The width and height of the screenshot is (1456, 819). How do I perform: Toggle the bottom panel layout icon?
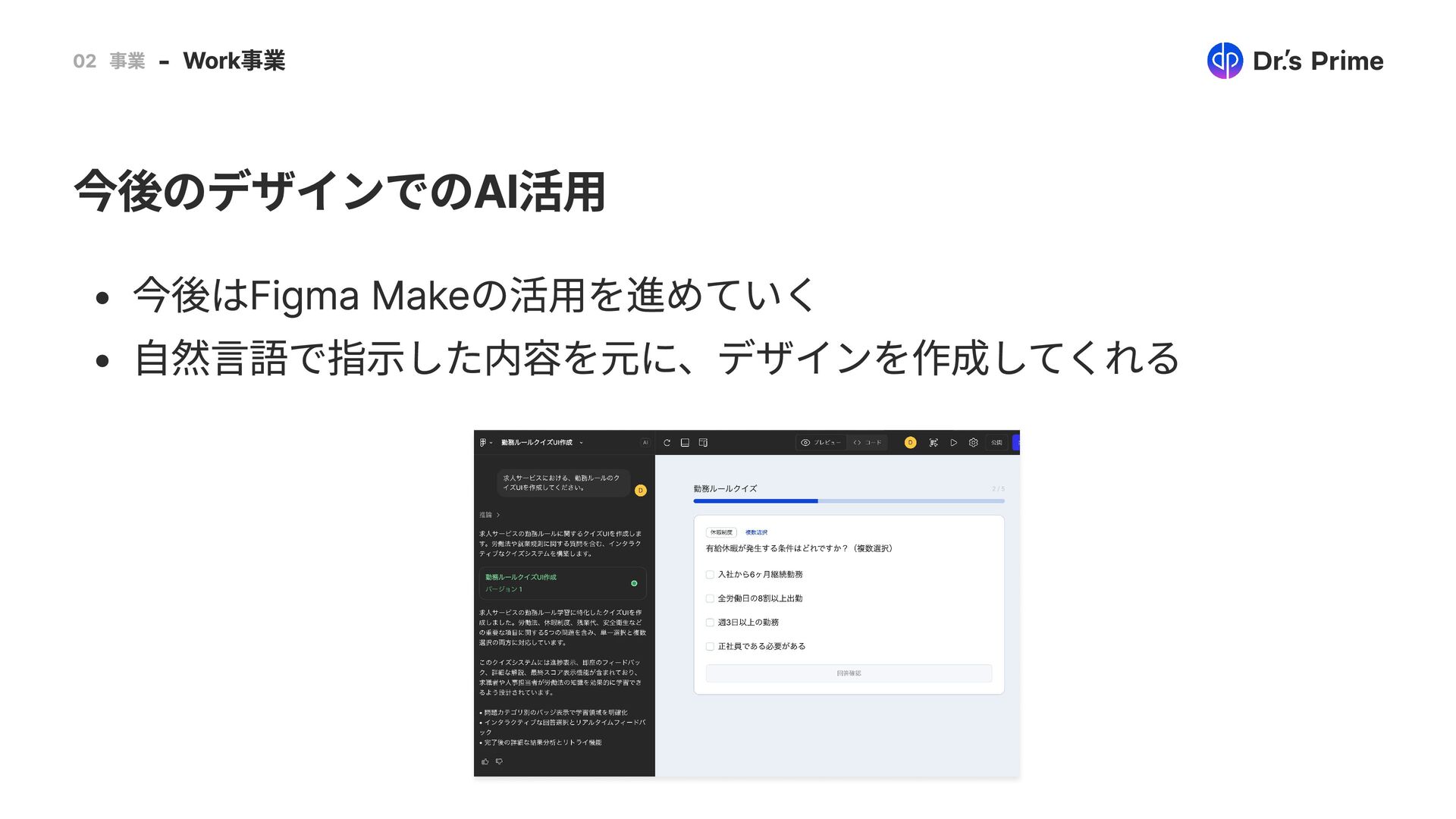685,443
